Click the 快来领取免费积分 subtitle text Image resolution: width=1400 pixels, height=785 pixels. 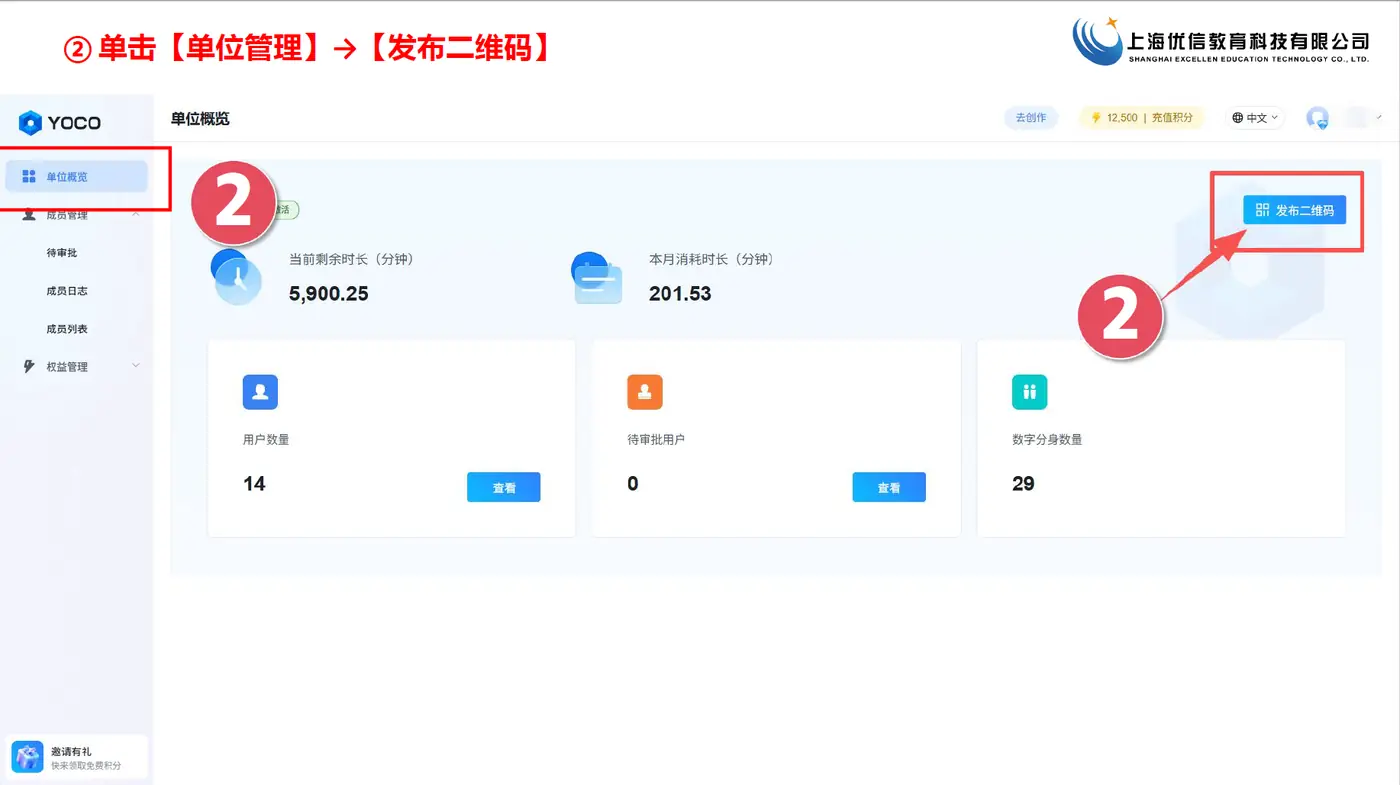pos(86,765)
